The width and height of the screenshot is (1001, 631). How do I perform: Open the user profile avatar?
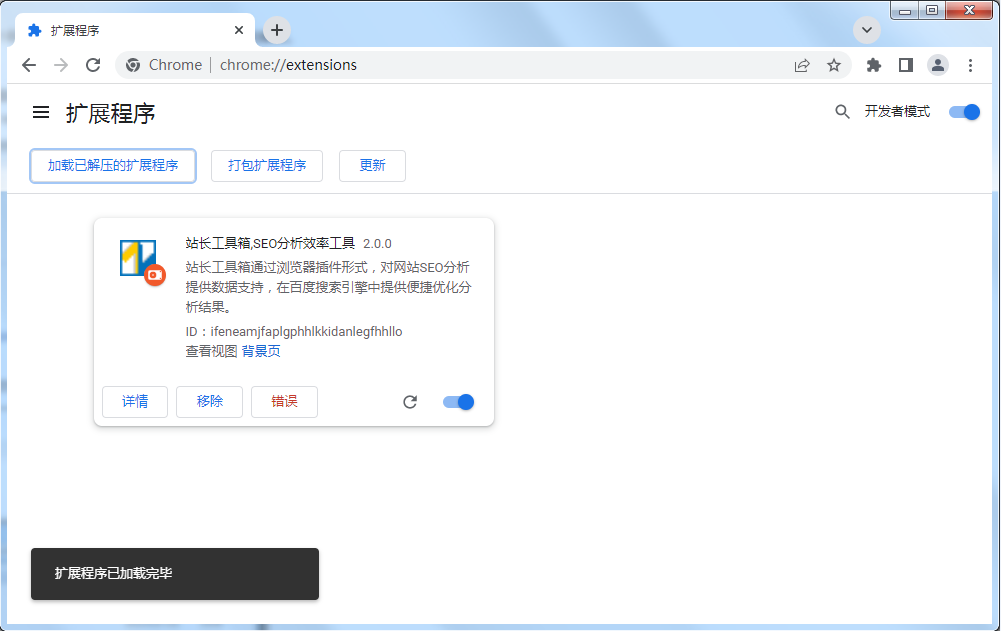point(938,65)
